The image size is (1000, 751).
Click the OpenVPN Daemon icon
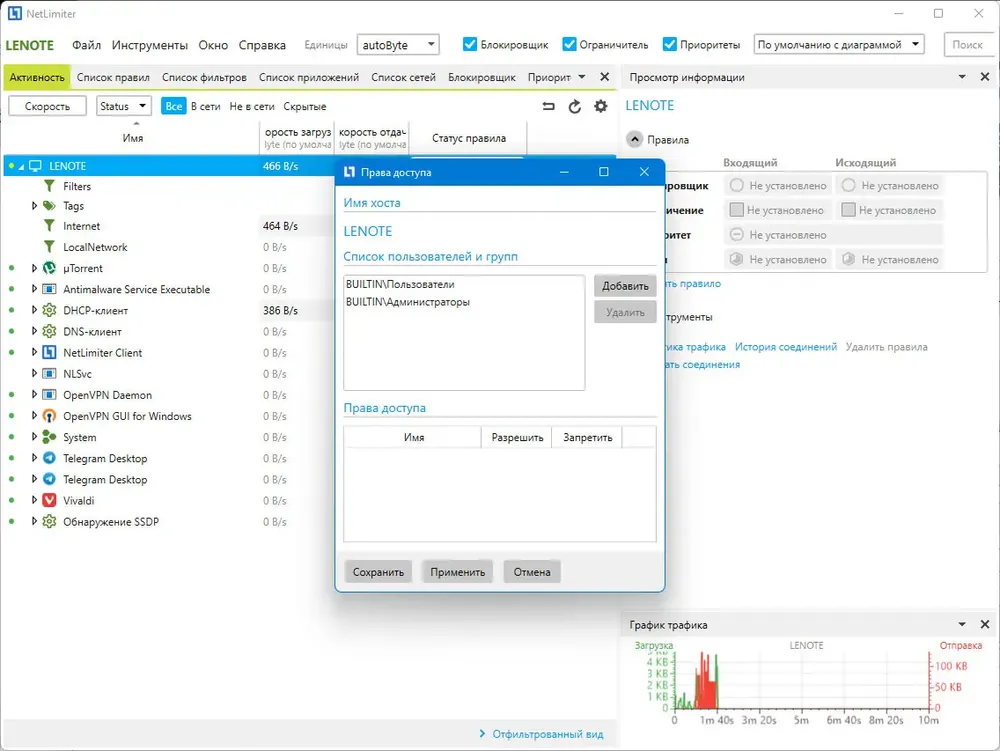(x=49, y=395)
